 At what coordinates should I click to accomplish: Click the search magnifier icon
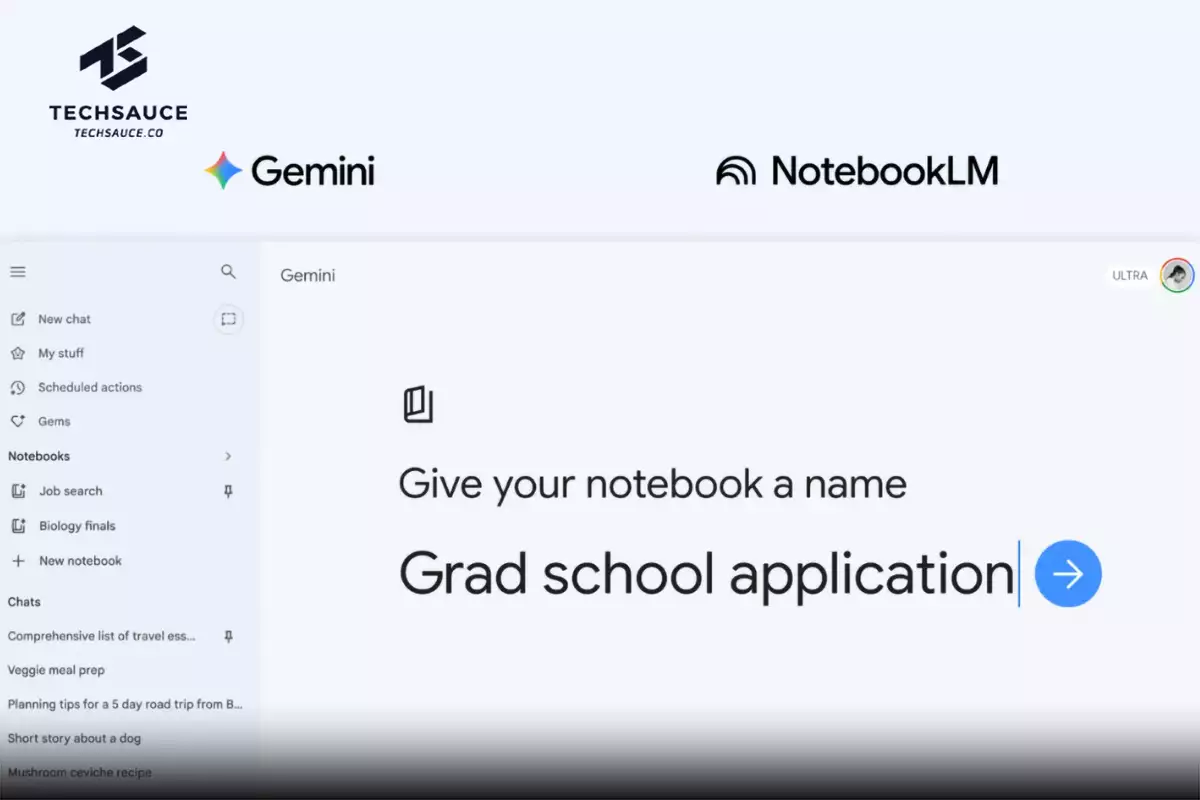pos(228,272)
